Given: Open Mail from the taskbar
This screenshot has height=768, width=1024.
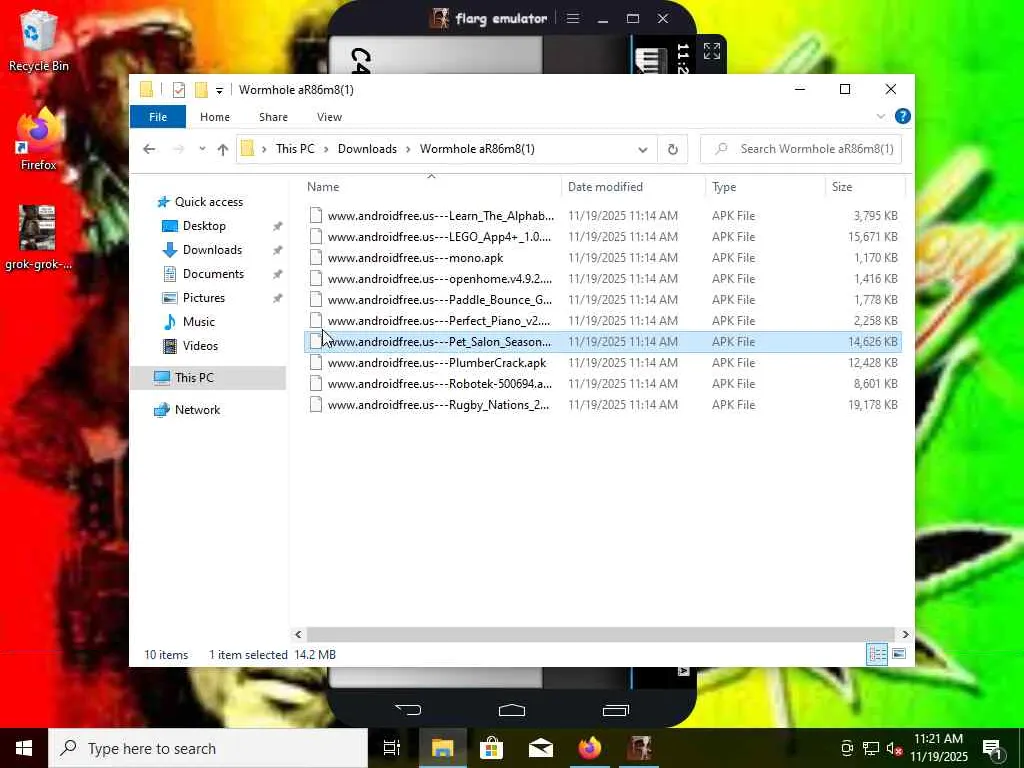Looking at the screenshot, I should [x=541, y=748].
